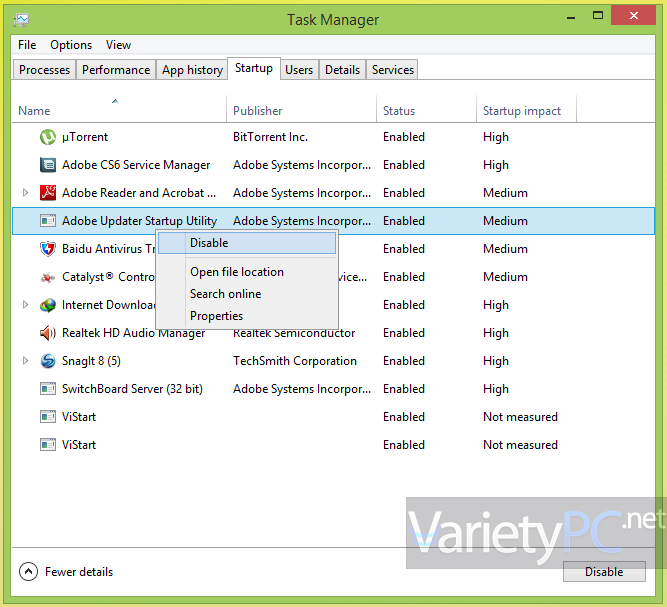Switch to the Users tab
The height and width of the screenshot is (607, 667).
coord(299,70)
